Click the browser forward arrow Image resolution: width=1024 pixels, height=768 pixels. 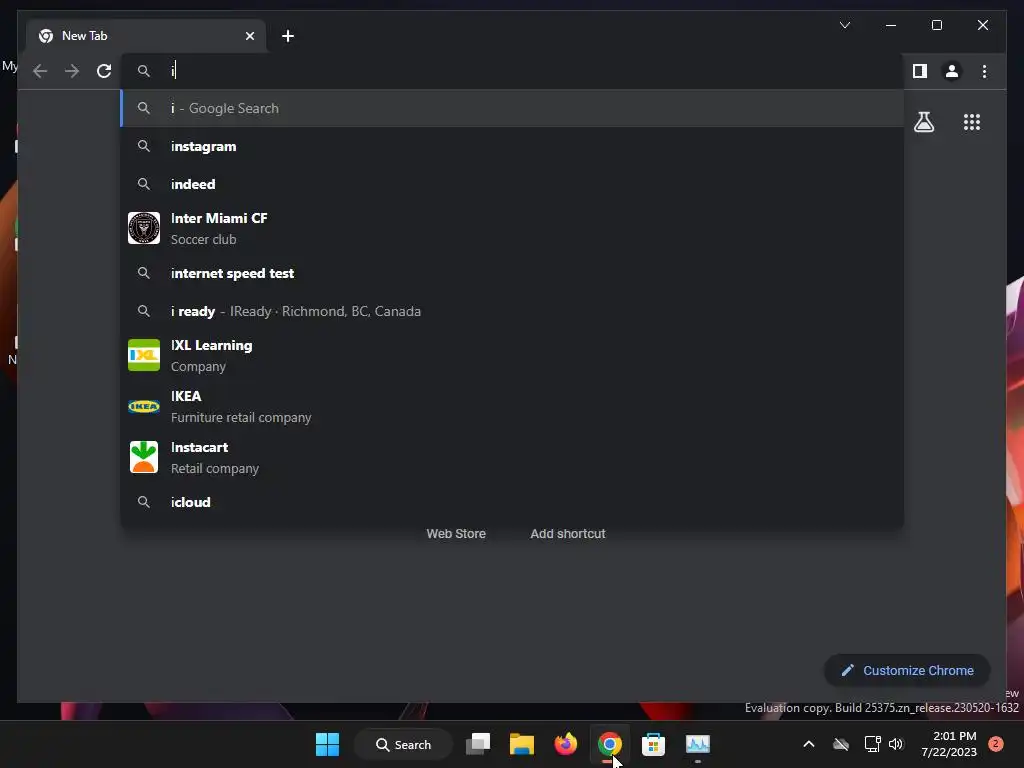pos(72,71)
